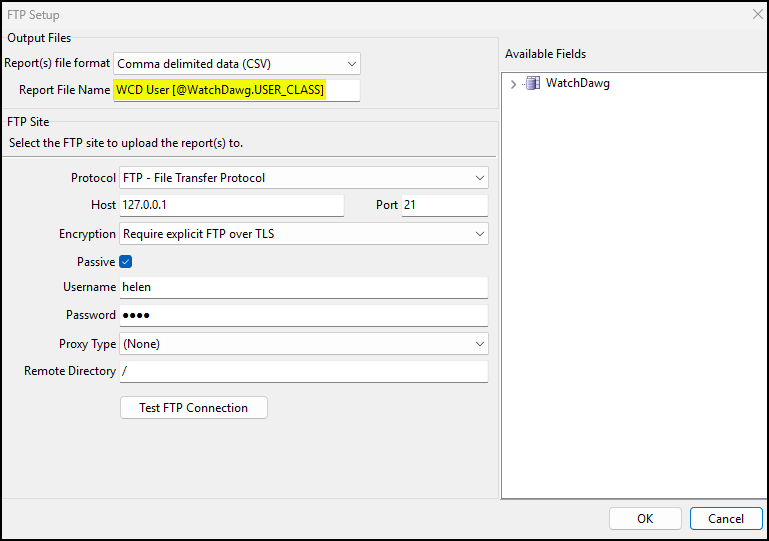The image size is (769, 541).
Task: Close the FTP Setup dialog
Action: click(755, 15)
